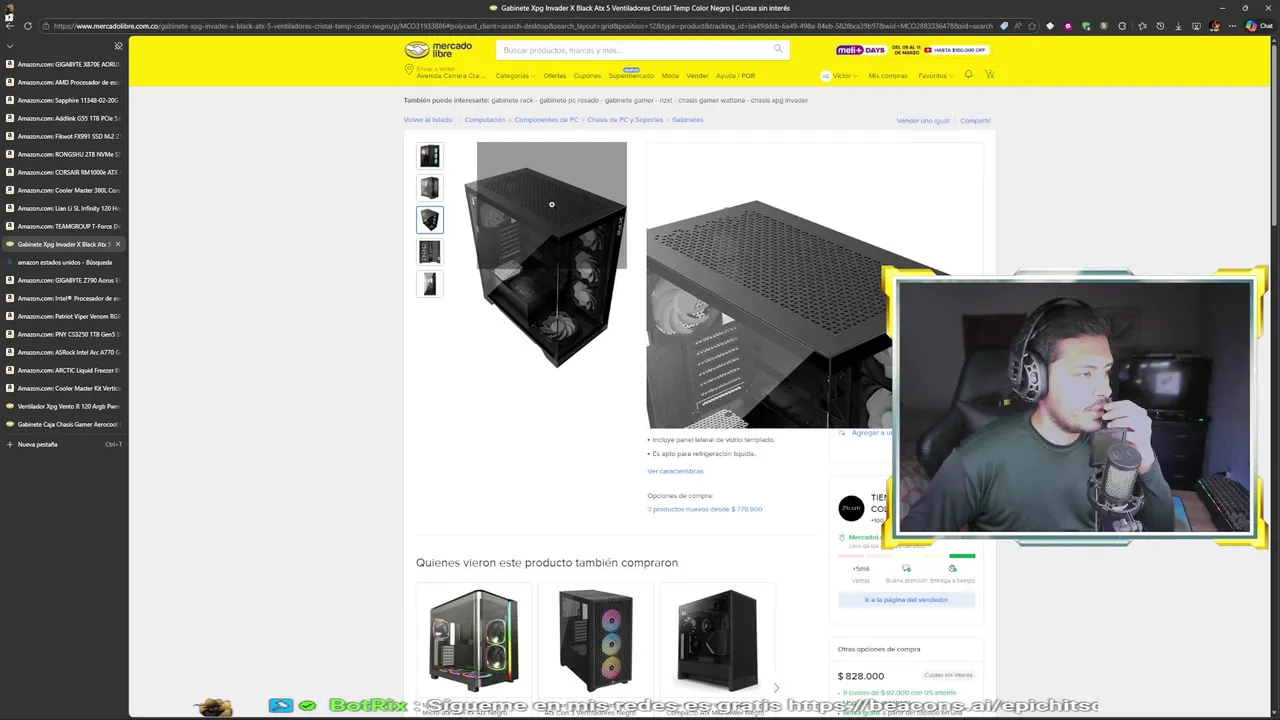Image resolution: width=1280 pixels, height=720 pixels.
Task: Open a new tab with Nueva pestaña
Action: click(x=63, y=444)
